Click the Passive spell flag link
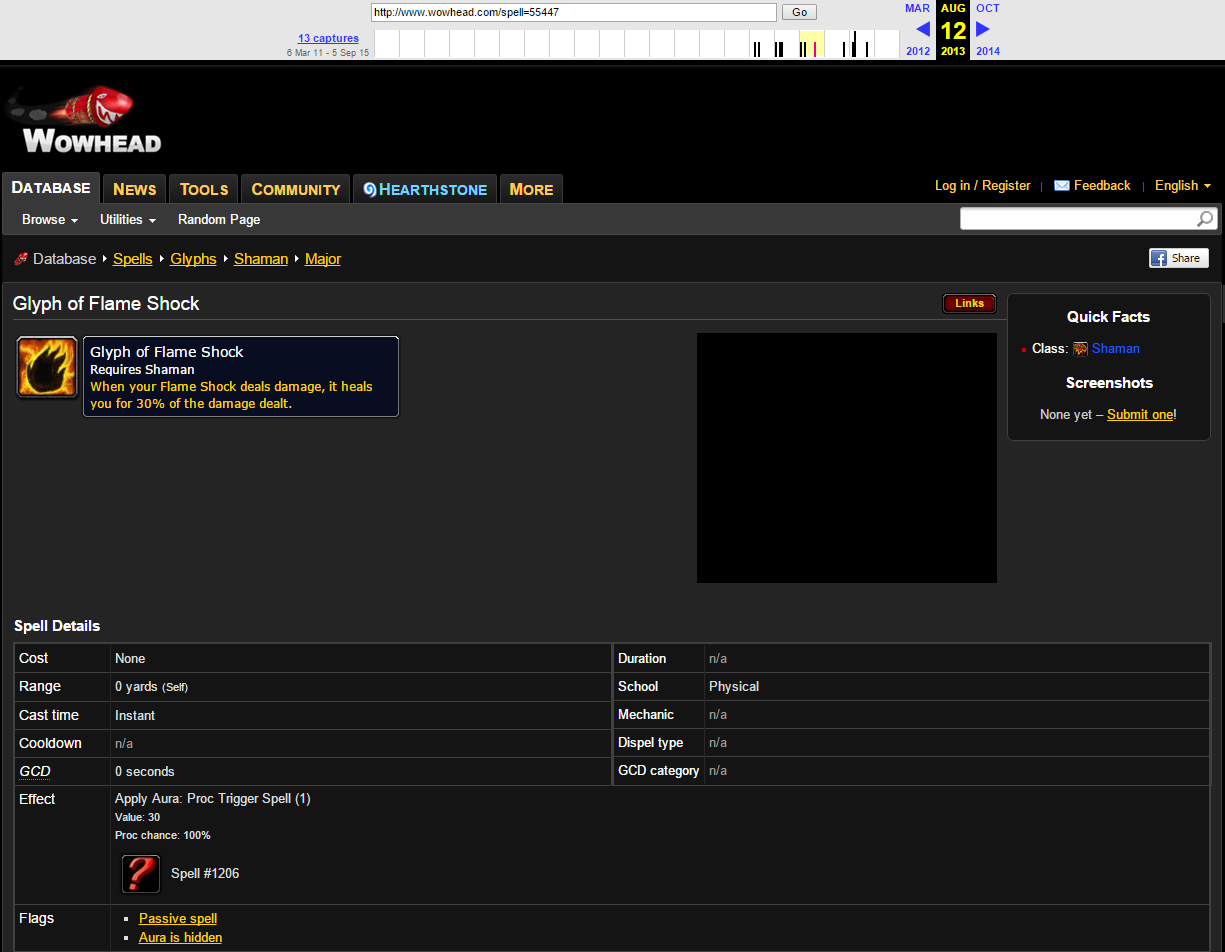 (x=178, y=918)
